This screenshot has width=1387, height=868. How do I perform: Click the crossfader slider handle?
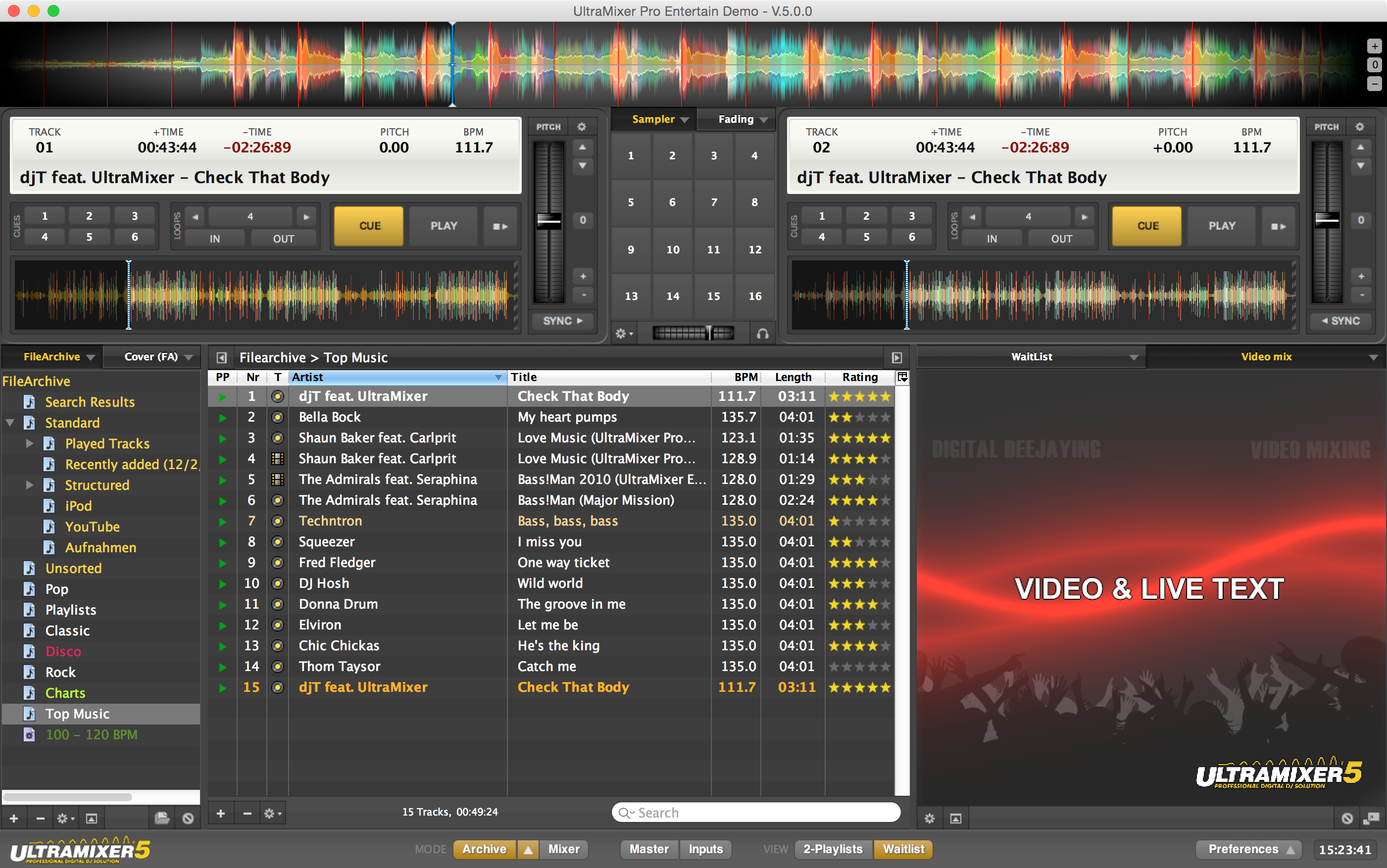pyautogui.click(x=709, y=333)
